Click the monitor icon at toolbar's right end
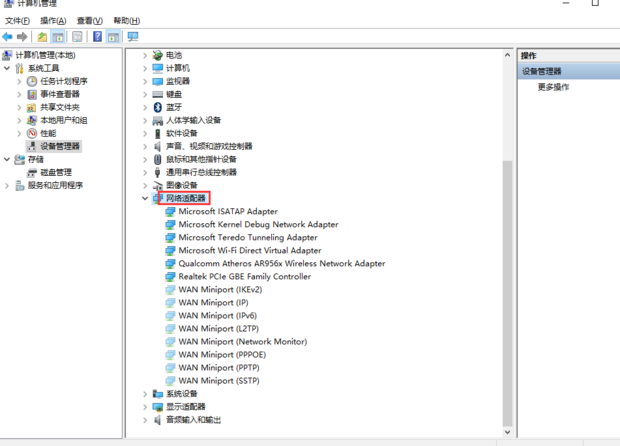Viewport: 620px width, 446px height. [132, 37]
